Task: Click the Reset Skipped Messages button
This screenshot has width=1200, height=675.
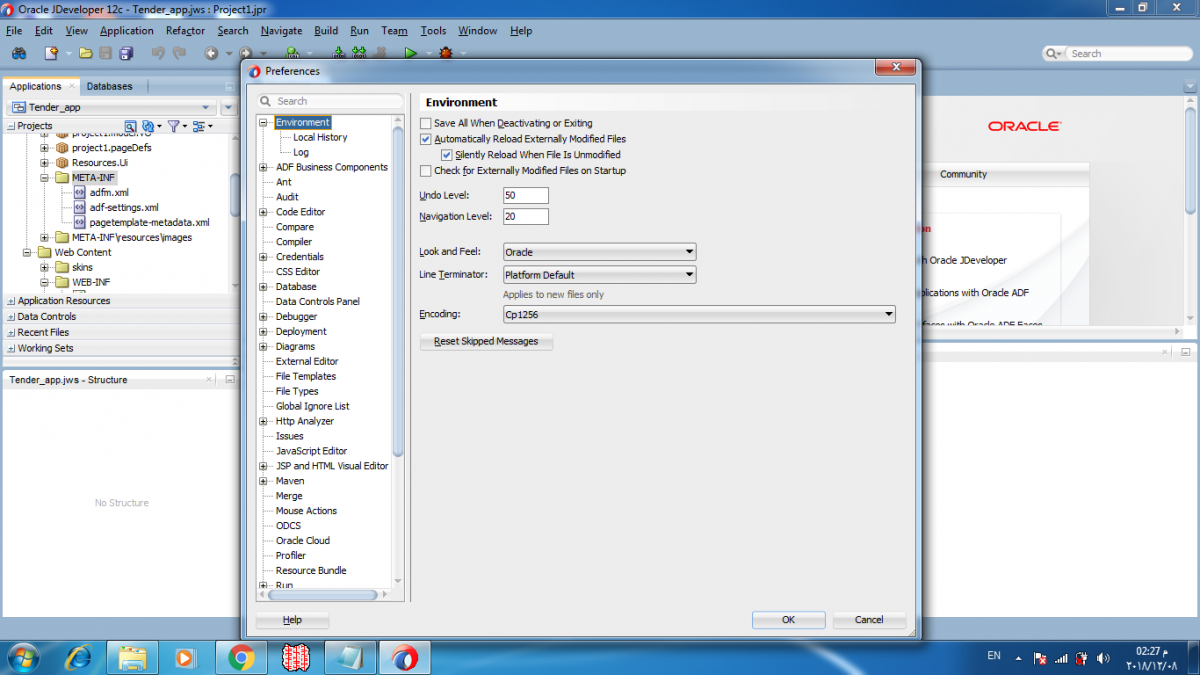Action: point(486,341)
